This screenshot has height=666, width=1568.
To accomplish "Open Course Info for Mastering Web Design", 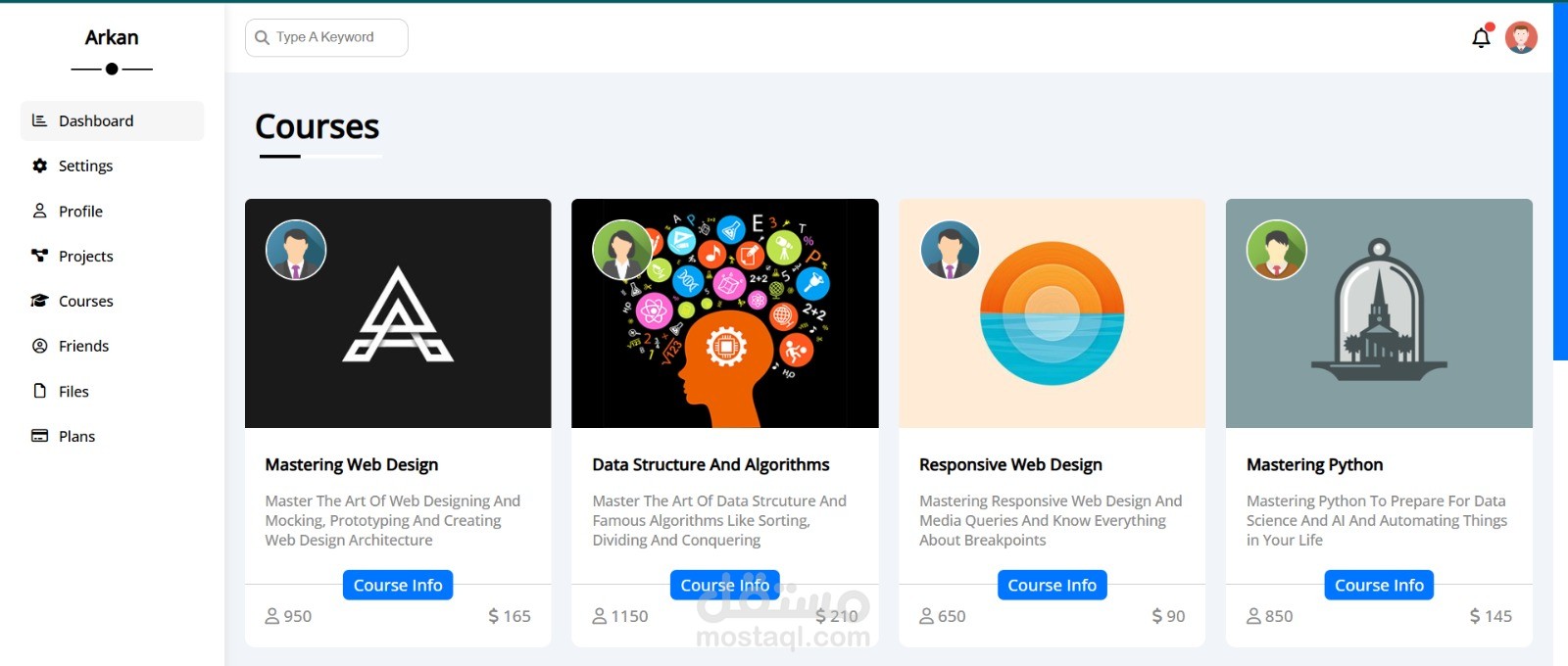I will pos(398,585).
